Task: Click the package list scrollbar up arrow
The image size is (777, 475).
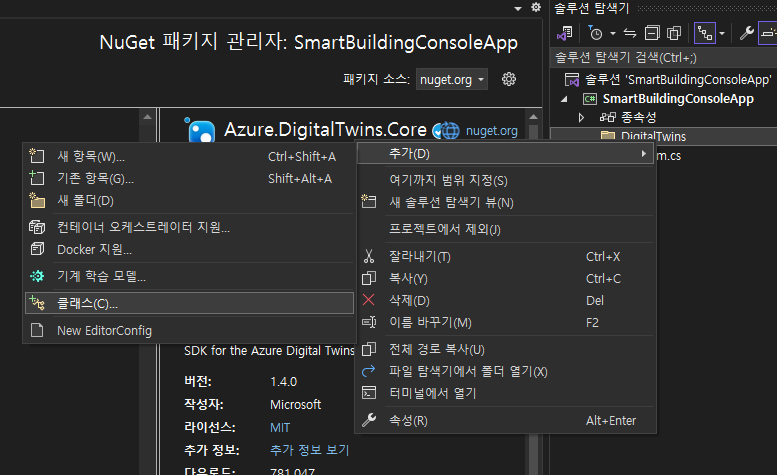Action: 147,117
